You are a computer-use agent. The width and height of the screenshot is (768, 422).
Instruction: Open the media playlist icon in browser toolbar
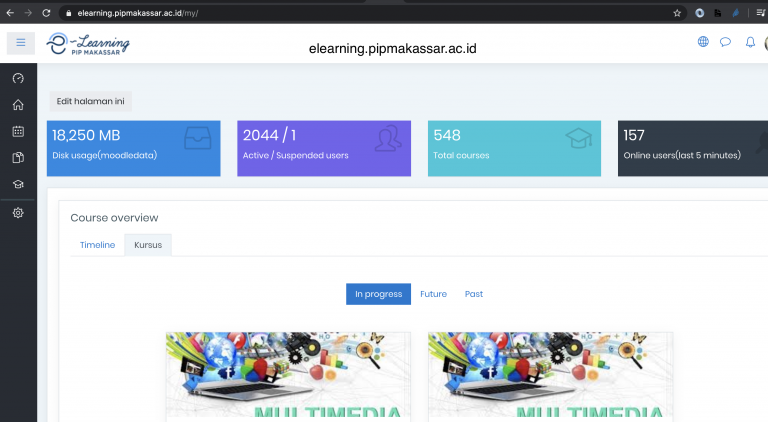pos(761,13)
